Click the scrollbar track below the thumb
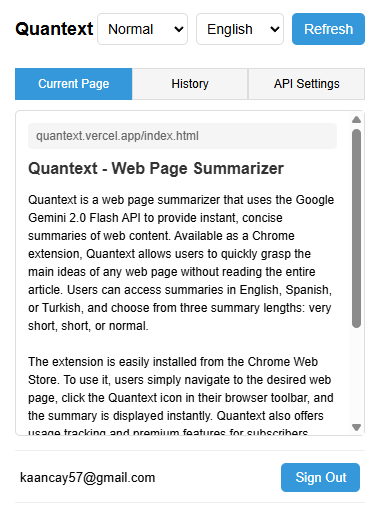Screen dimensions: 378x517 click(x=356, y=375)
